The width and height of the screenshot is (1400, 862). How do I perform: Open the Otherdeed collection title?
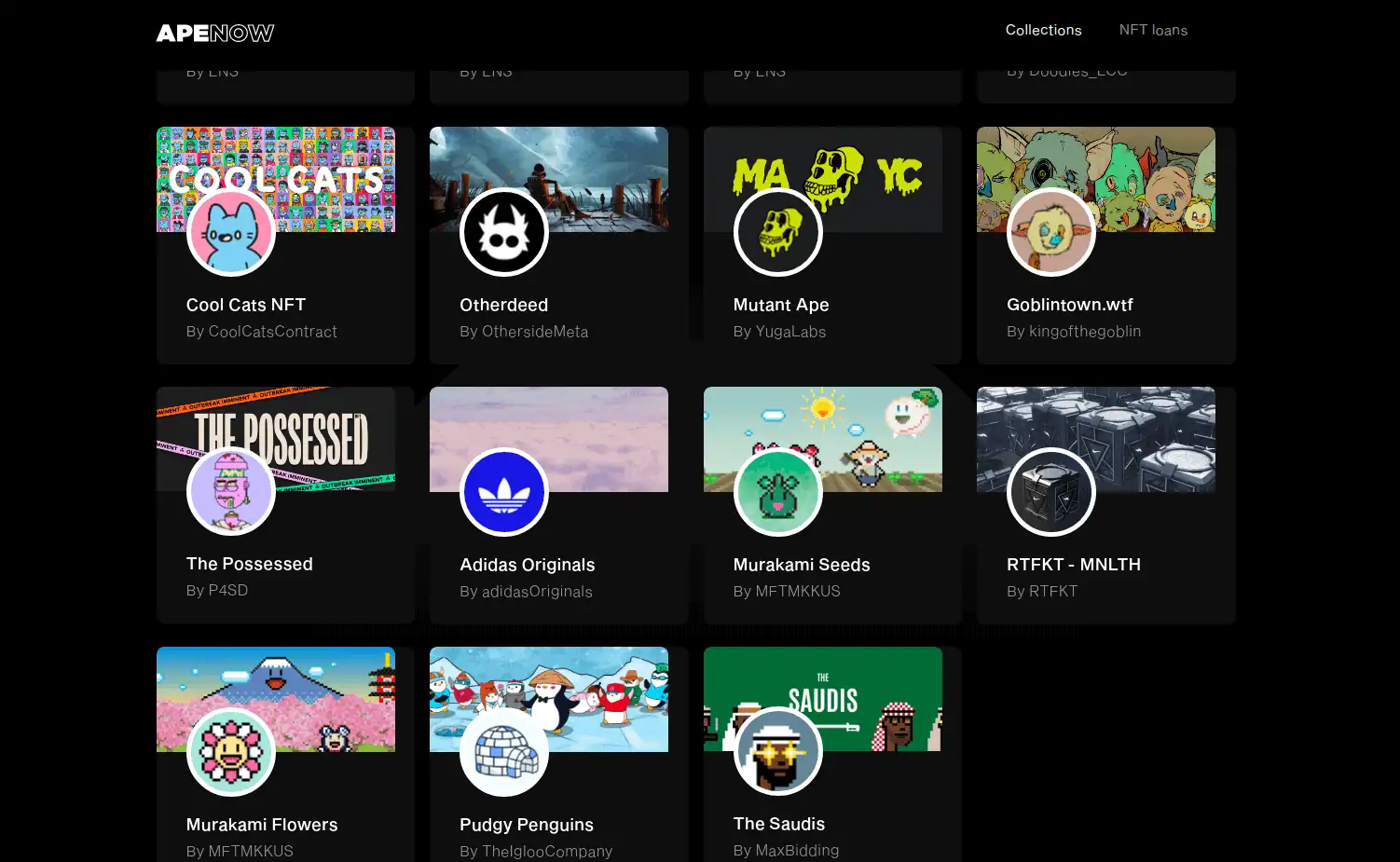pyautogui.click(x=504, y=305)
